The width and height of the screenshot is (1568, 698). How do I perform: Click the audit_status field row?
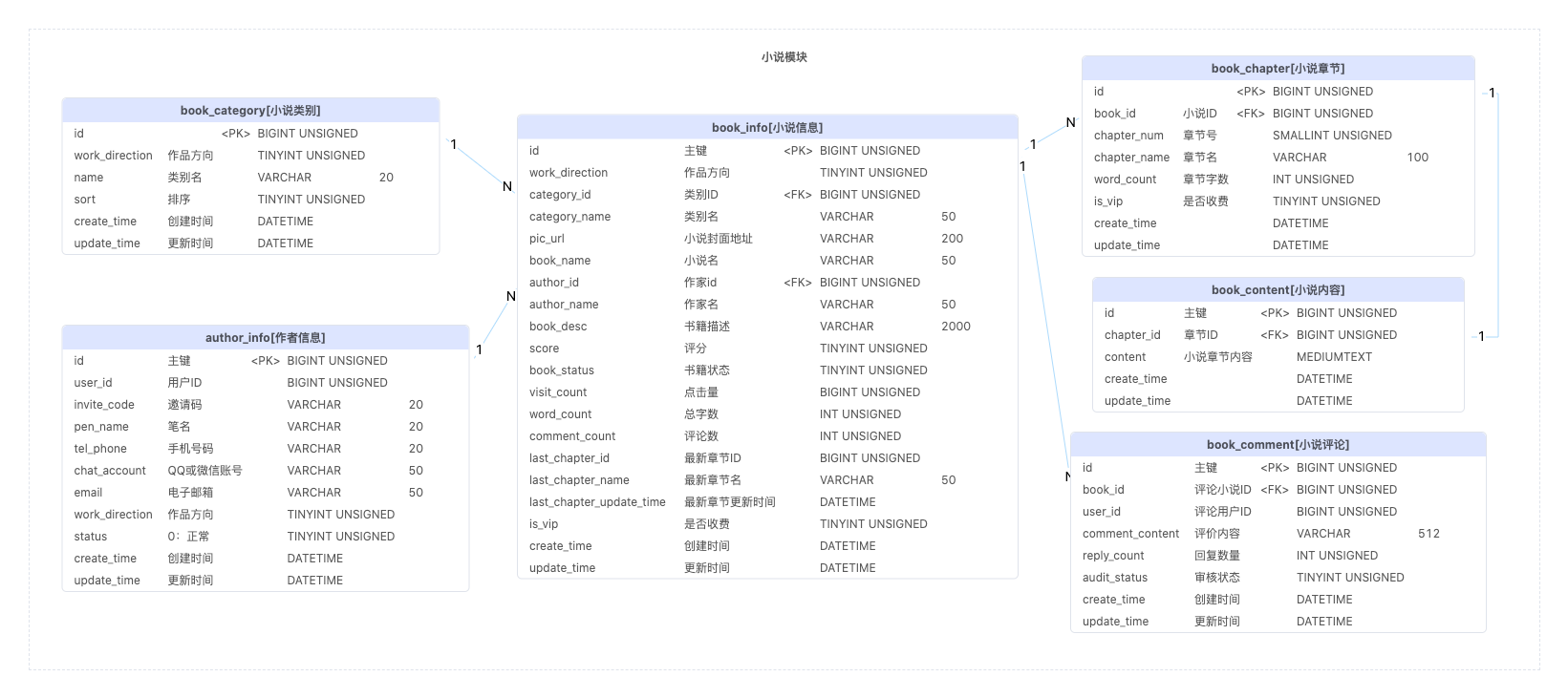tap(1278, 578)
